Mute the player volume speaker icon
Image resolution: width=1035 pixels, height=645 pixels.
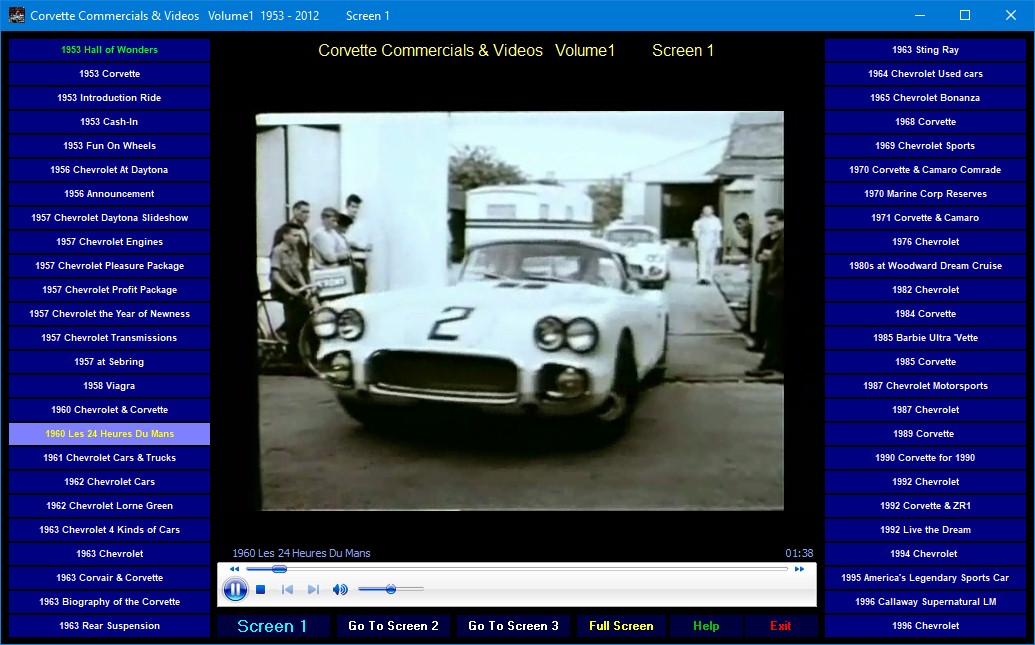coord(340,590)
